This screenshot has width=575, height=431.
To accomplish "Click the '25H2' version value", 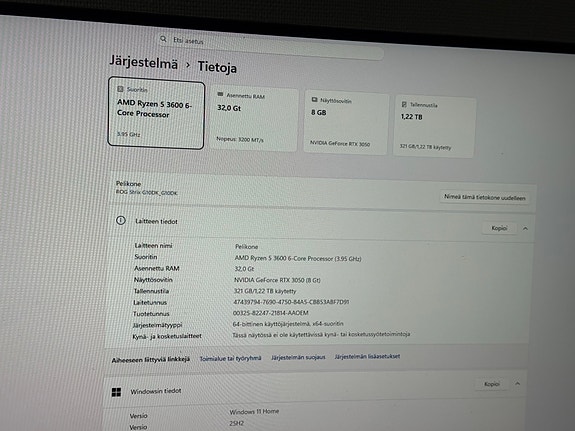I will coord(237,423).
